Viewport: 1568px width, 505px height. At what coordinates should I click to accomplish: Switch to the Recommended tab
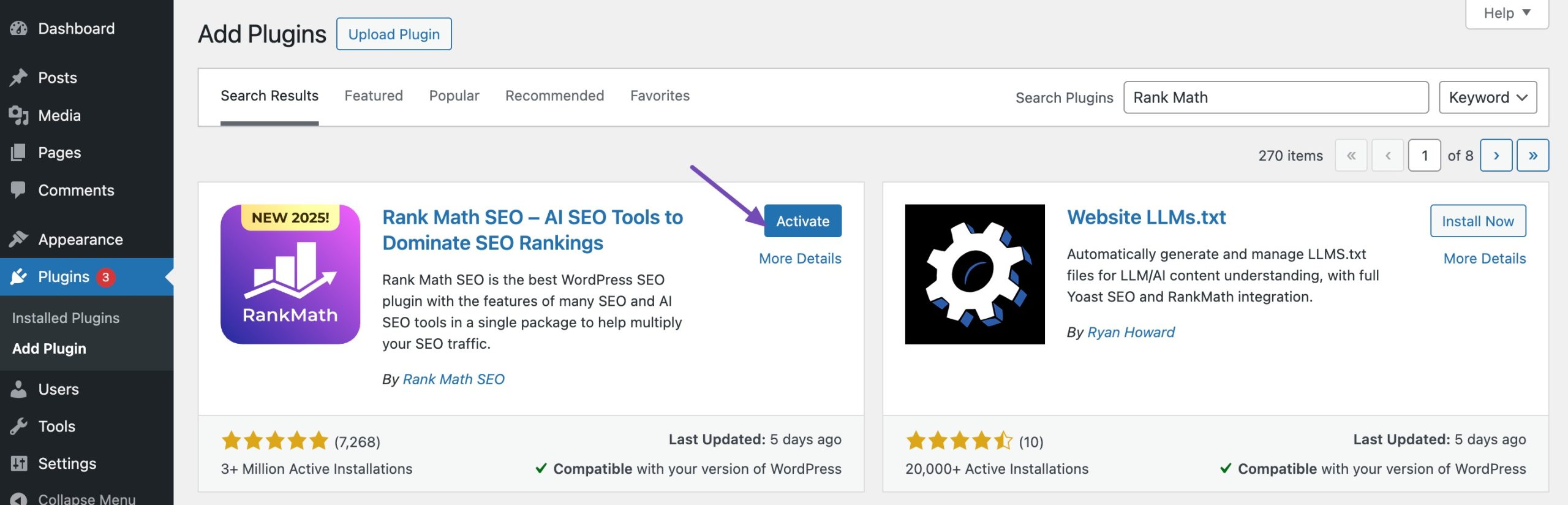(554, 96)
